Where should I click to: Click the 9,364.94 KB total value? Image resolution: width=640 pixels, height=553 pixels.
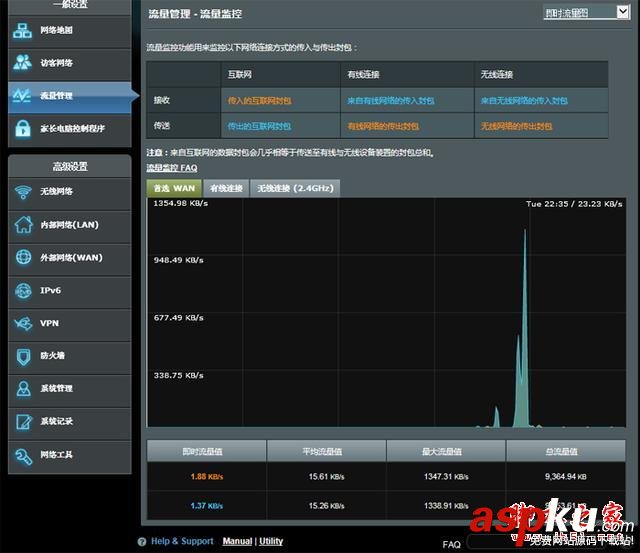(566, 476)
